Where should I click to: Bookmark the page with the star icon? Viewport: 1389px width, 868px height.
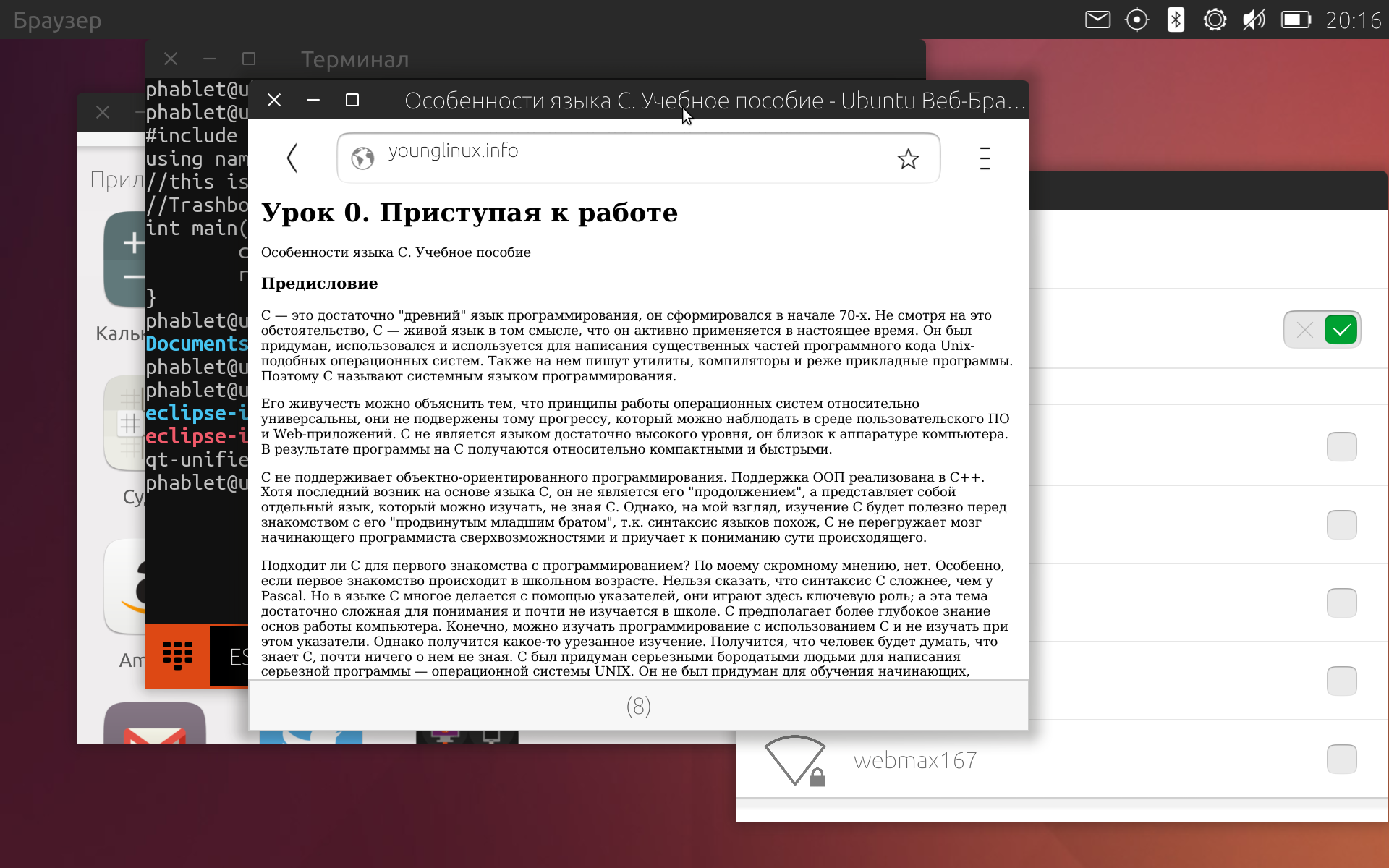click(x=908, y=158)
